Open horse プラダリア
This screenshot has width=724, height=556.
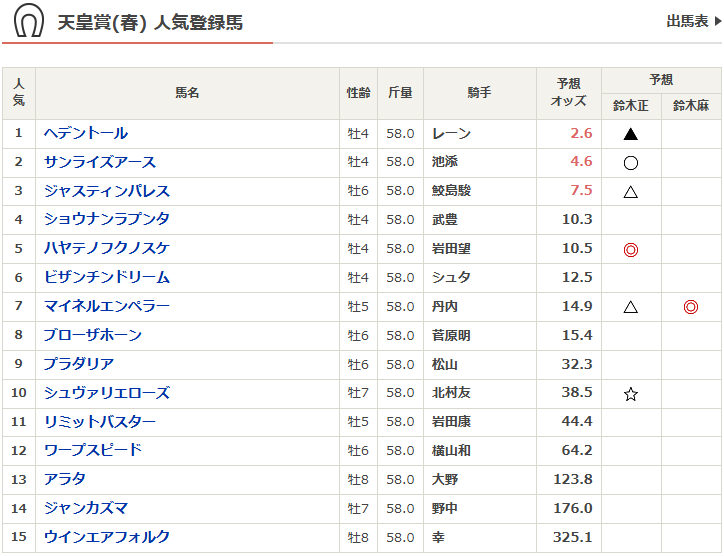(78, 364)
